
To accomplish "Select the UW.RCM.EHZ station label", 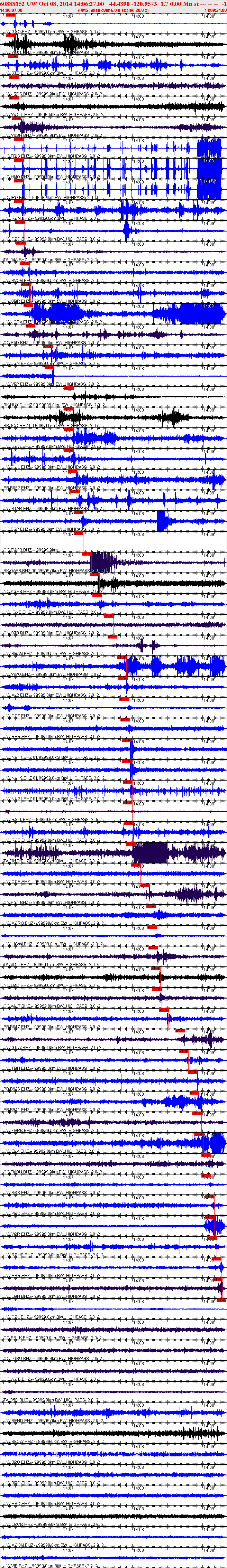I will click(53, 218).
